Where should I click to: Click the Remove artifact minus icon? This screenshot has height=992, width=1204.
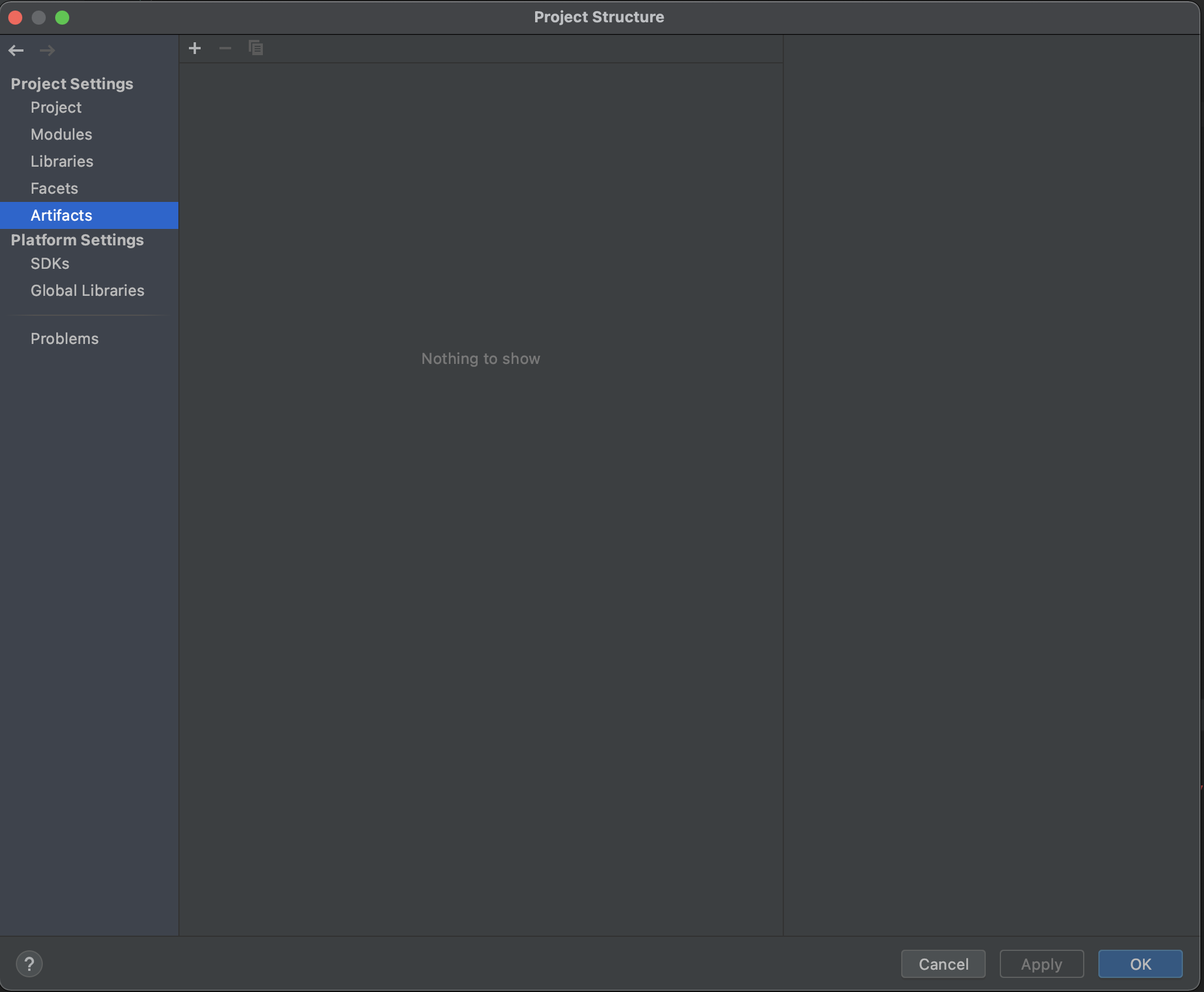pyautogui.click(x=225, y=48)
